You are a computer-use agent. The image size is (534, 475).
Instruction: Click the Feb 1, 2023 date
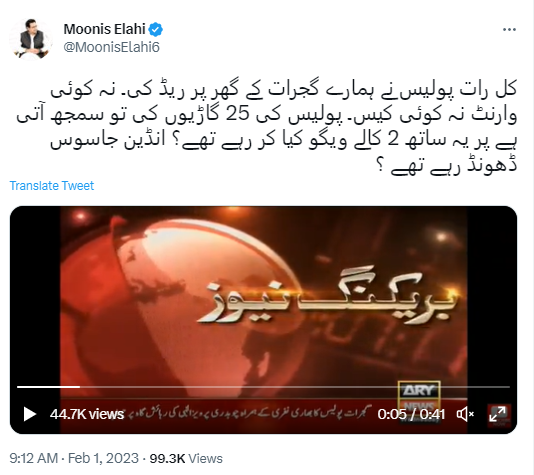coord(103,458)
